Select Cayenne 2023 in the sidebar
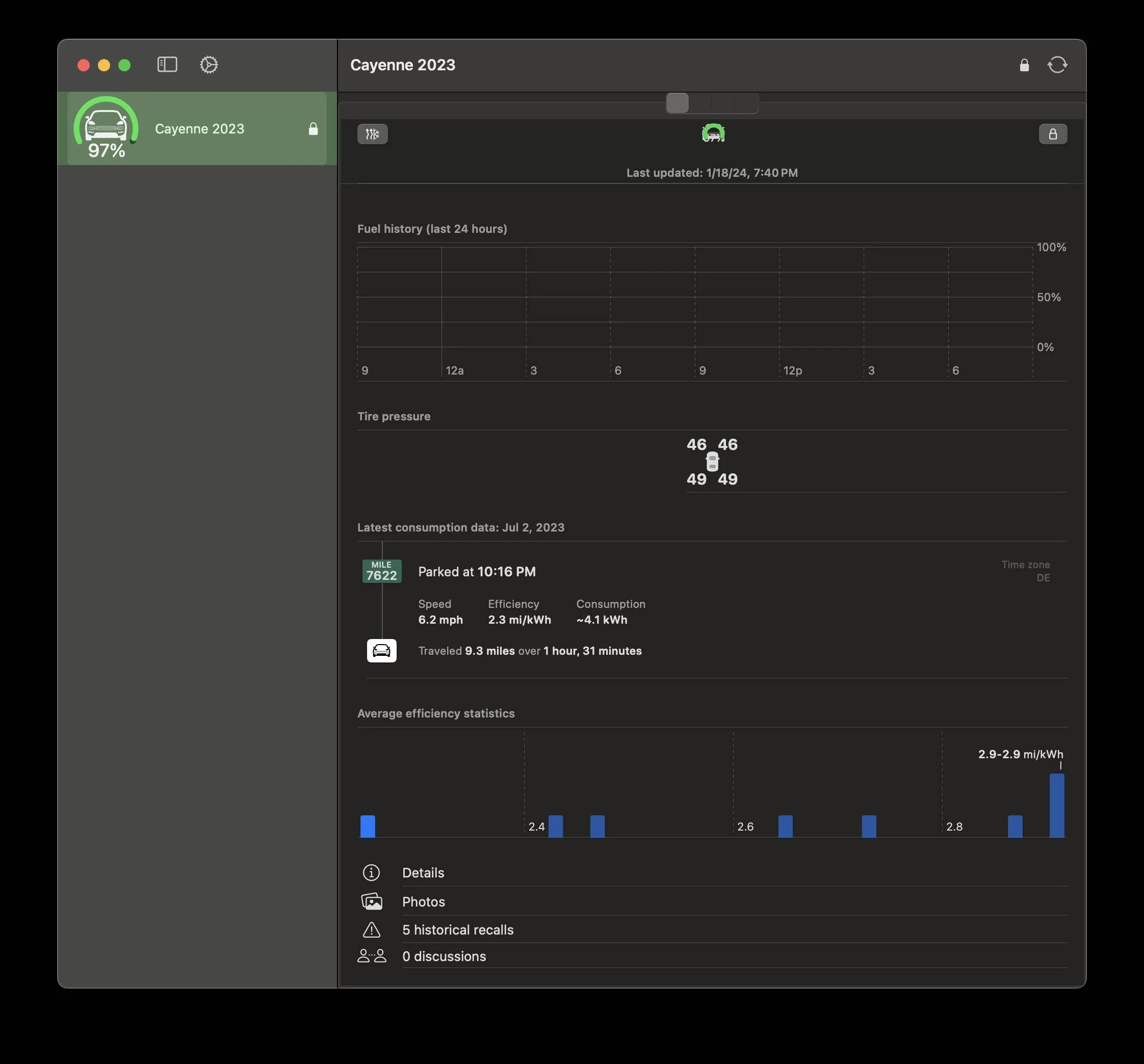Image resolution: width=1144 pixels, height=1064 pixels. (197, 128)
